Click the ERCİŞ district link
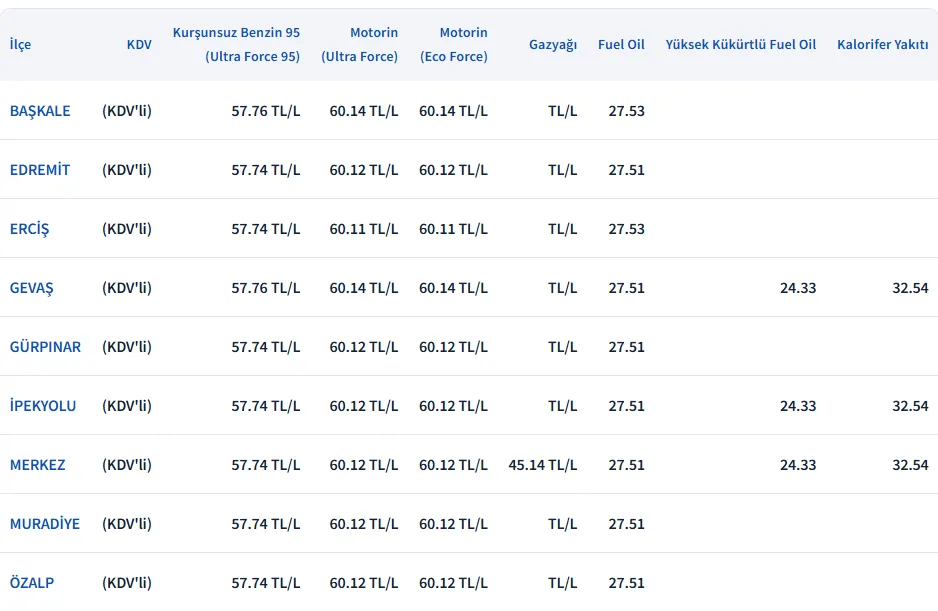938x611 pixels. pyautogui.click(x=29, y=229)
